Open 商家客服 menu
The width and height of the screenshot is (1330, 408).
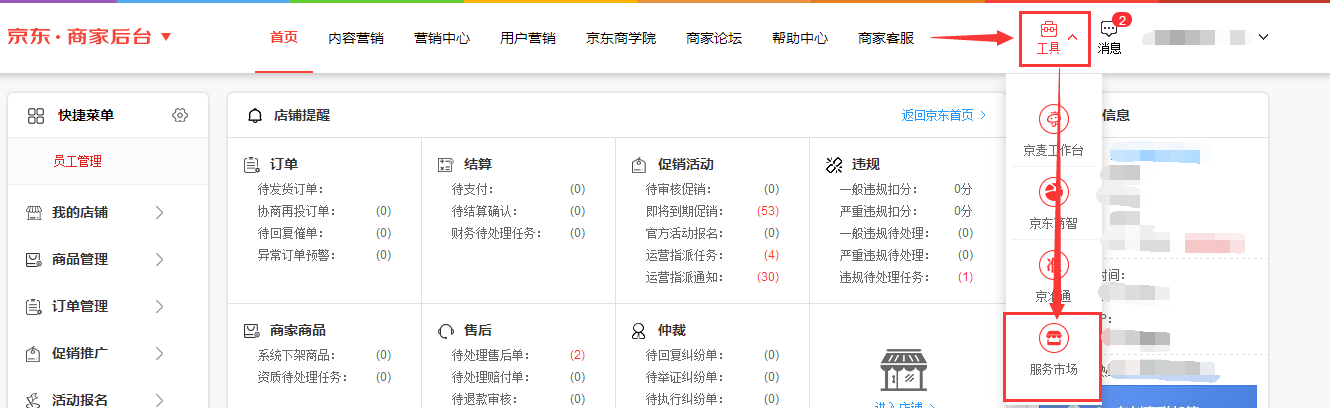click(886, 38)
